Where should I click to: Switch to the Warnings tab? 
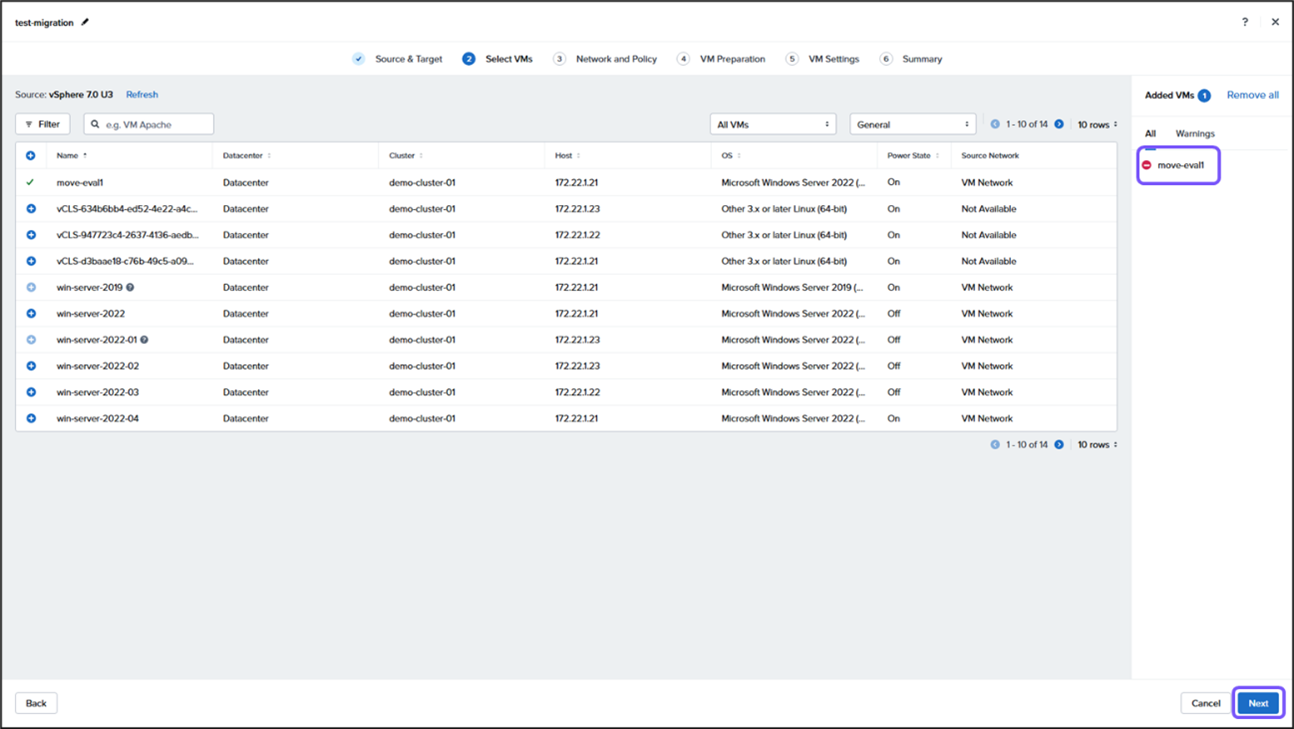click(1195, 134)
